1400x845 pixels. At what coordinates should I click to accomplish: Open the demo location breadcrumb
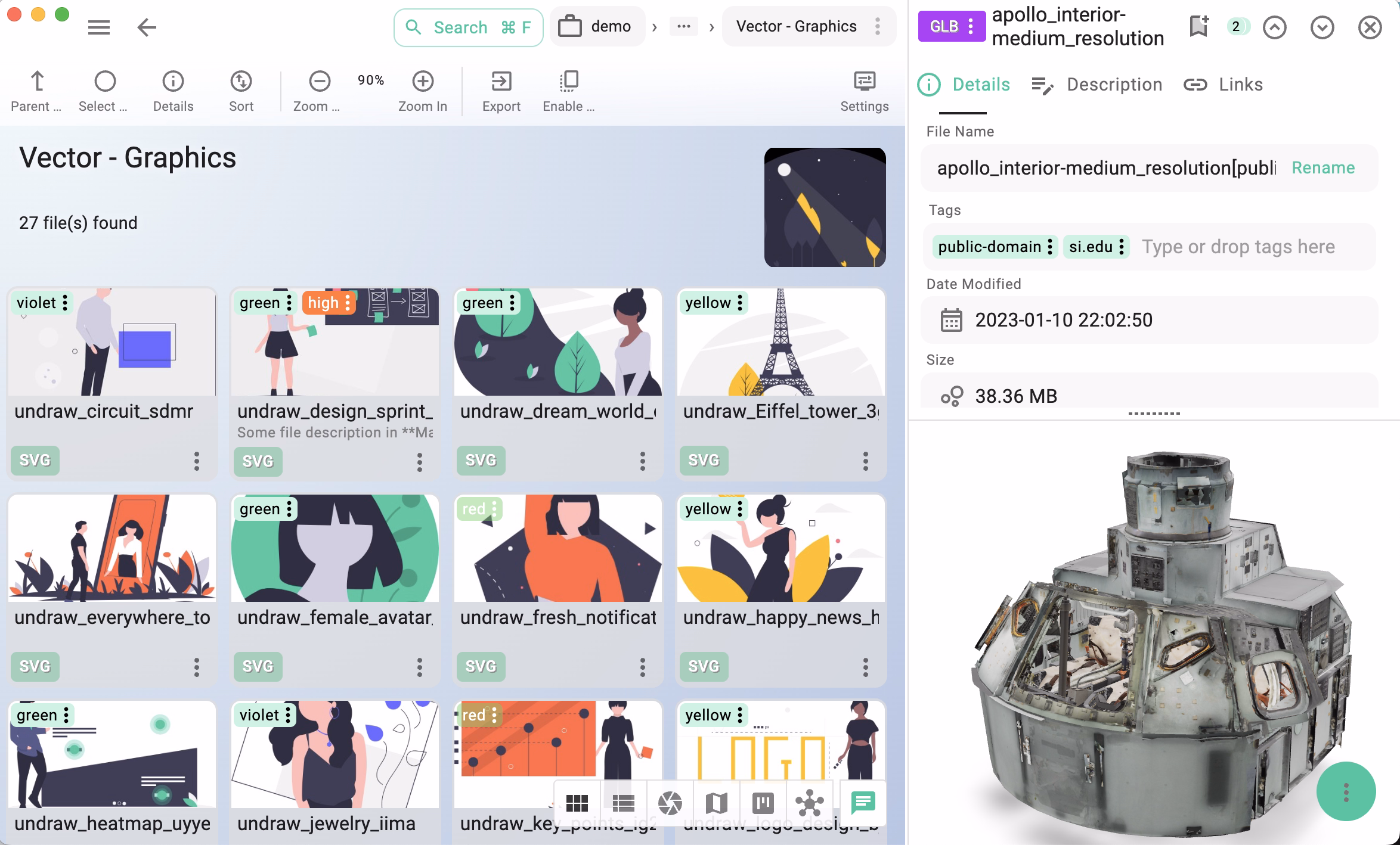tap(597, 26)
